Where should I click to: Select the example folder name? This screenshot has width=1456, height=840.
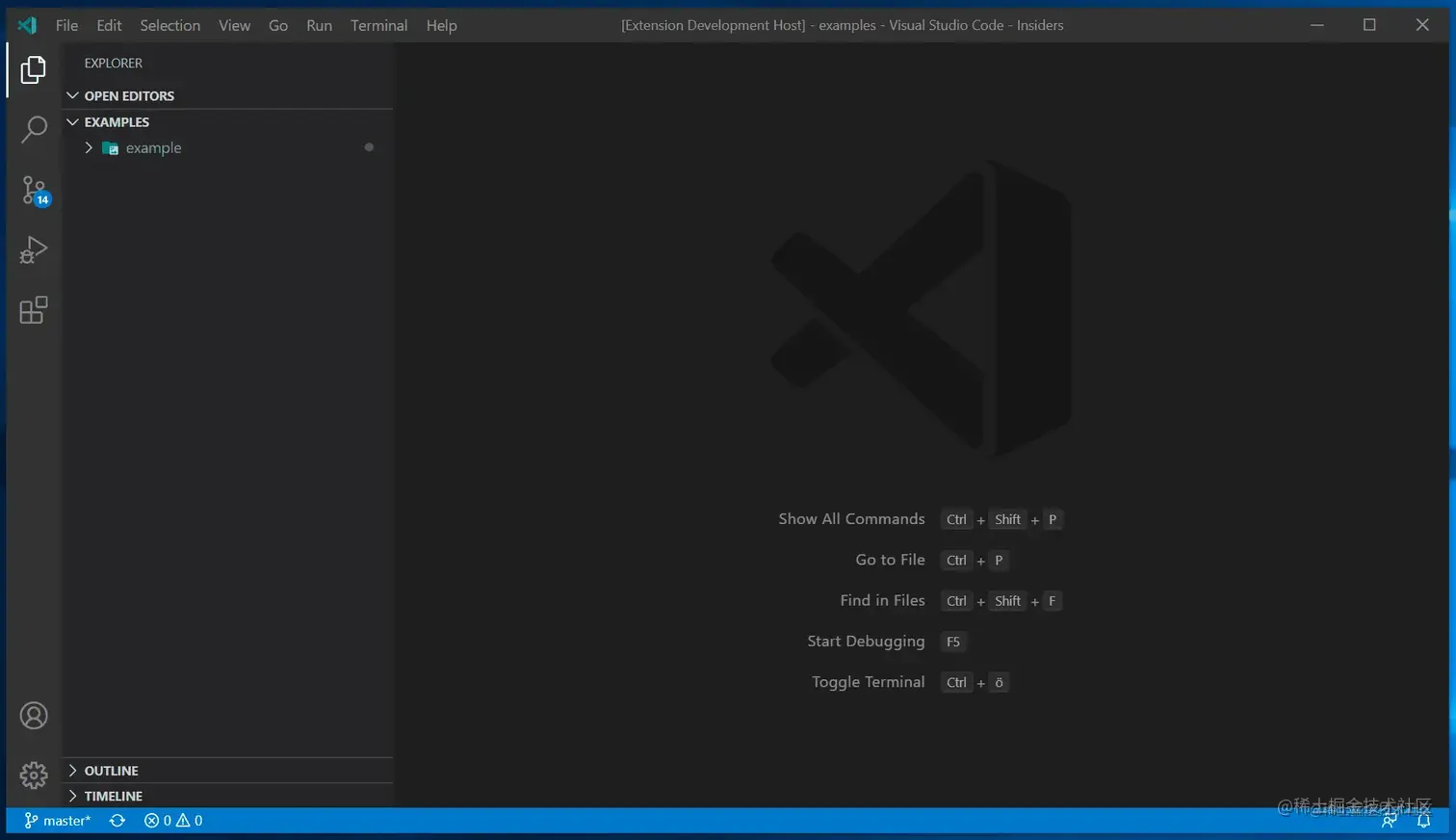153,148
